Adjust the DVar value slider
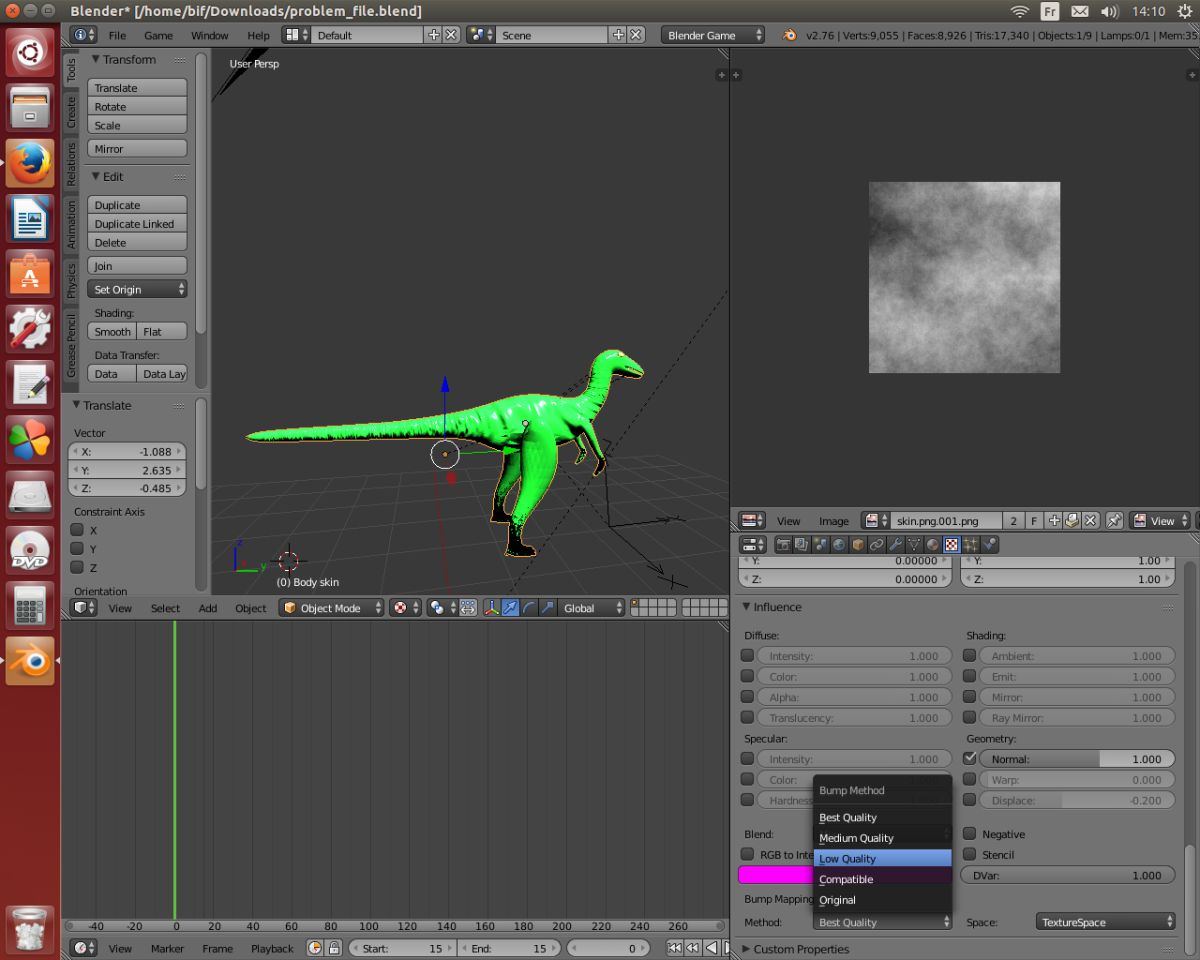Image resolution: width=1200 pixels, height=960 pixels. pyautogui.click(x=1067, y=875)
